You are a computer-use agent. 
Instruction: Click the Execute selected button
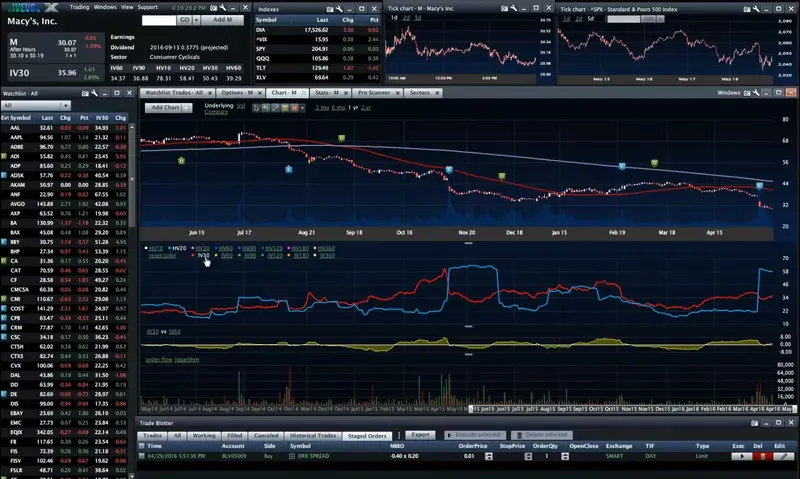coord(475,435)
